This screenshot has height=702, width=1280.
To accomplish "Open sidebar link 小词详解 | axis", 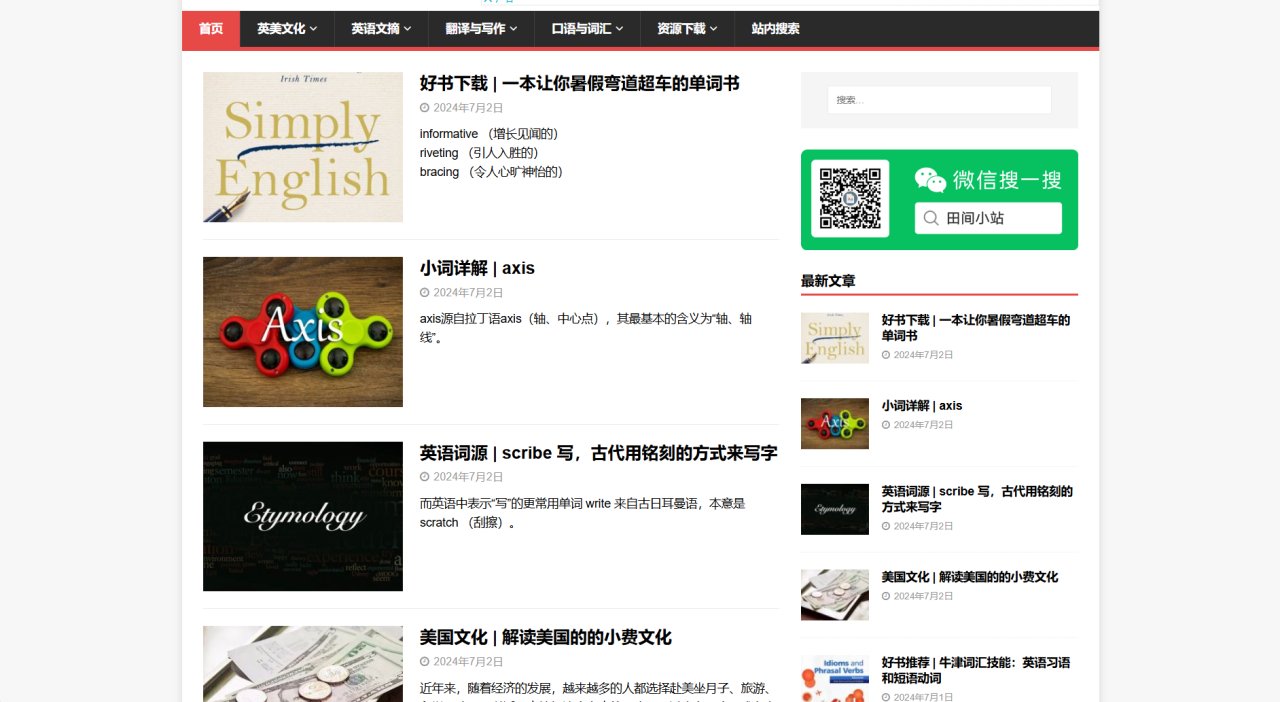I will (x=921, y=406).
